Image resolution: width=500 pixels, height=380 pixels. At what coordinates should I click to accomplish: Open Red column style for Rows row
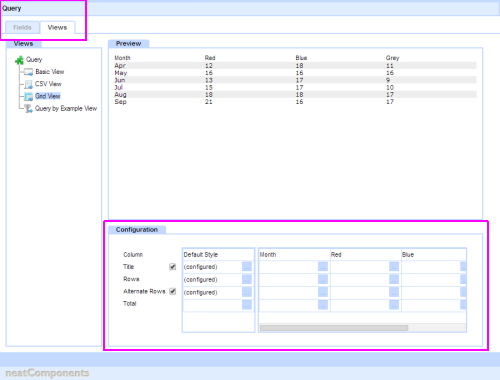[394, 279]
